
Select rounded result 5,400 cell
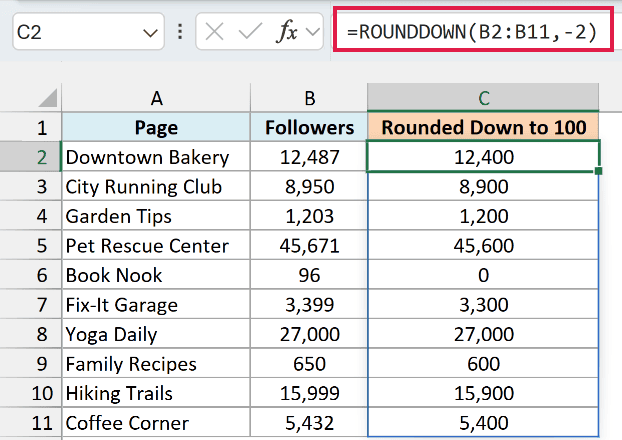click(x=483, y=423)
